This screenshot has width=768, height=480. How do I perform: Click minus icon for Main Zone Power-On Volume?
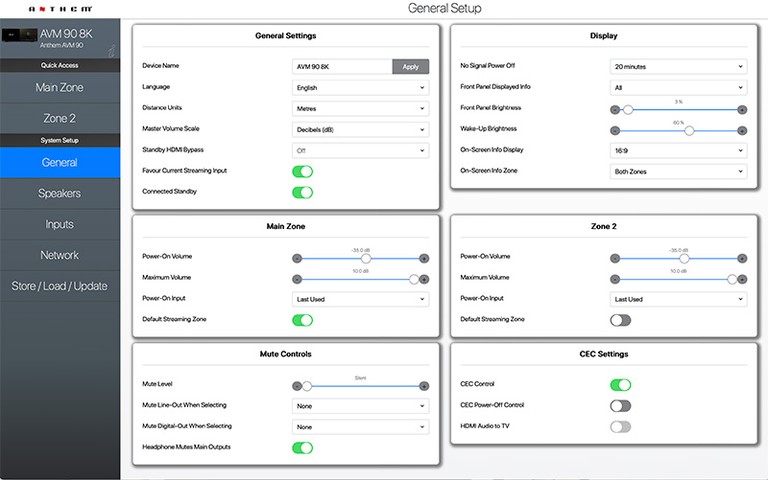[x=297, y=258]
